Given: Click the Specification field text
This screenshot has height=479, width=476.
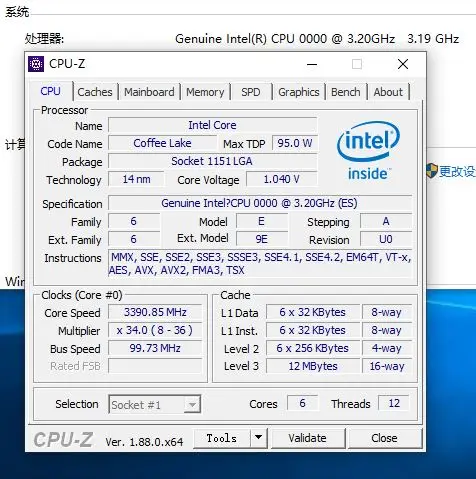Looking at the screenshot, I should pos(260,203).
